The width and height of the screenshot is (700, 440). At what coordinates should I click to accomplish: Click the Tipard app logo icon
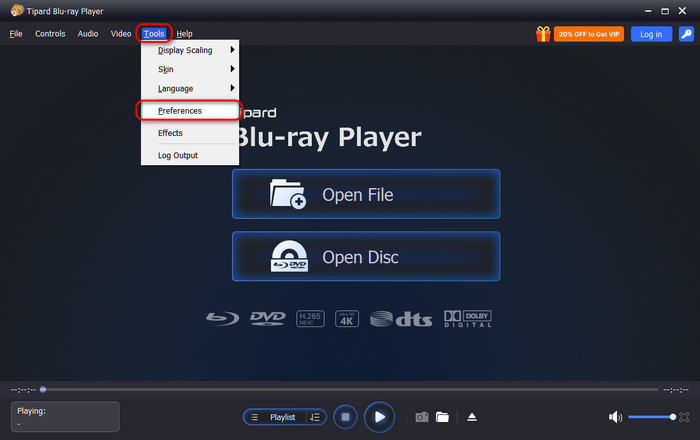17,10
